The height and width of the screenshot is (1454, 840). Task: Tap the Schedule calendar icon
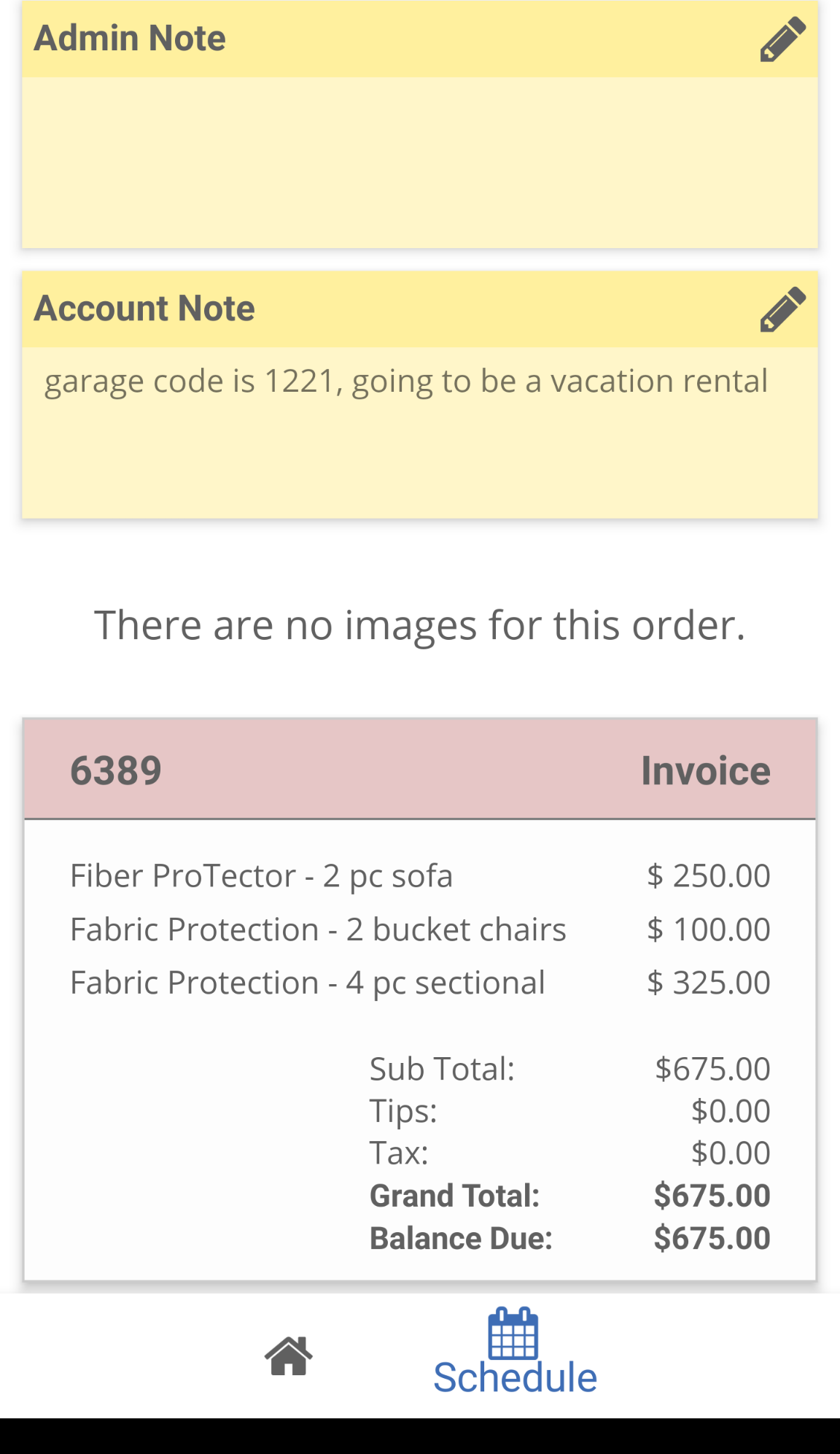click(513, 1334)
